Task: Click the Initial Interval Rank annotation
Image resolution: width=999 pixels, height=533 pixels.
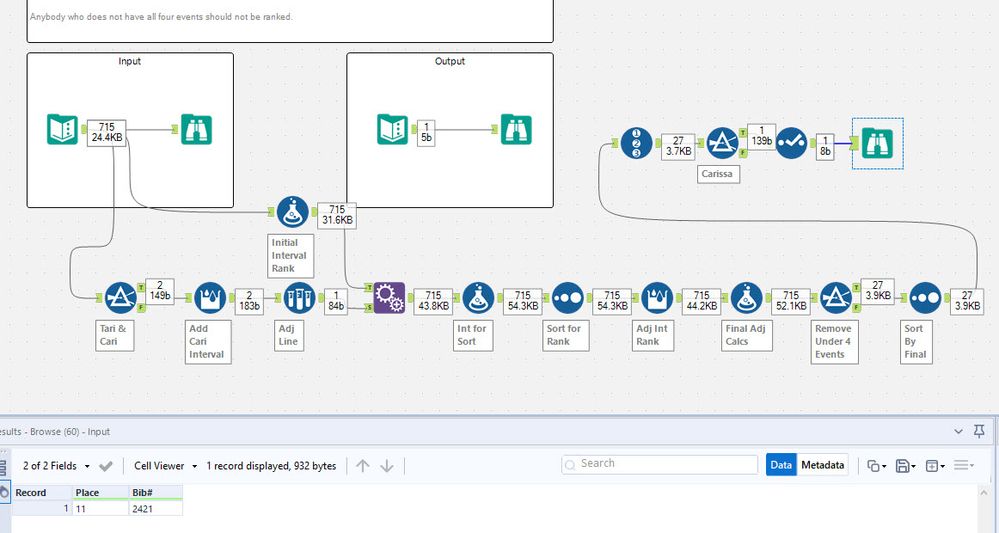Action: tap(290, 255)
